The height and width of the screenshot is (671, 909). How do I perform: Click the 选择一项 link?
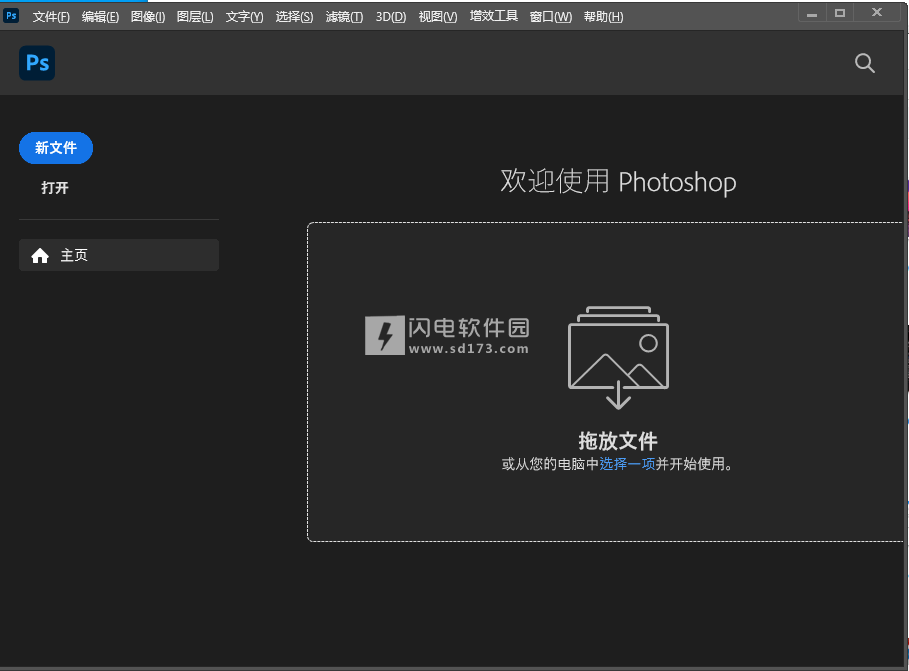pyautogui.click(x=627, y=464)
